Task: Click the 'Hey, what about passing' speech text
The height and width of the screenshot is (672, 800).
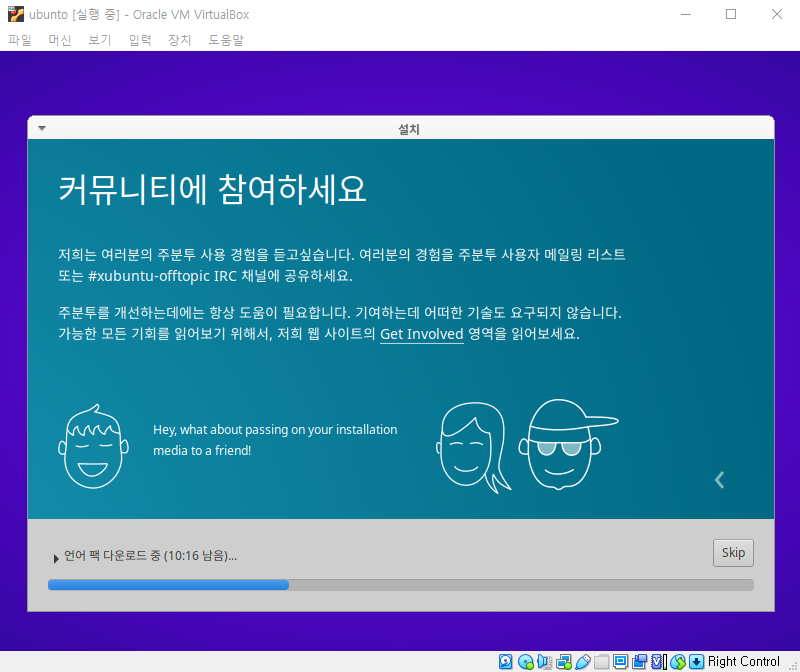Action: (x=275, y=440)
